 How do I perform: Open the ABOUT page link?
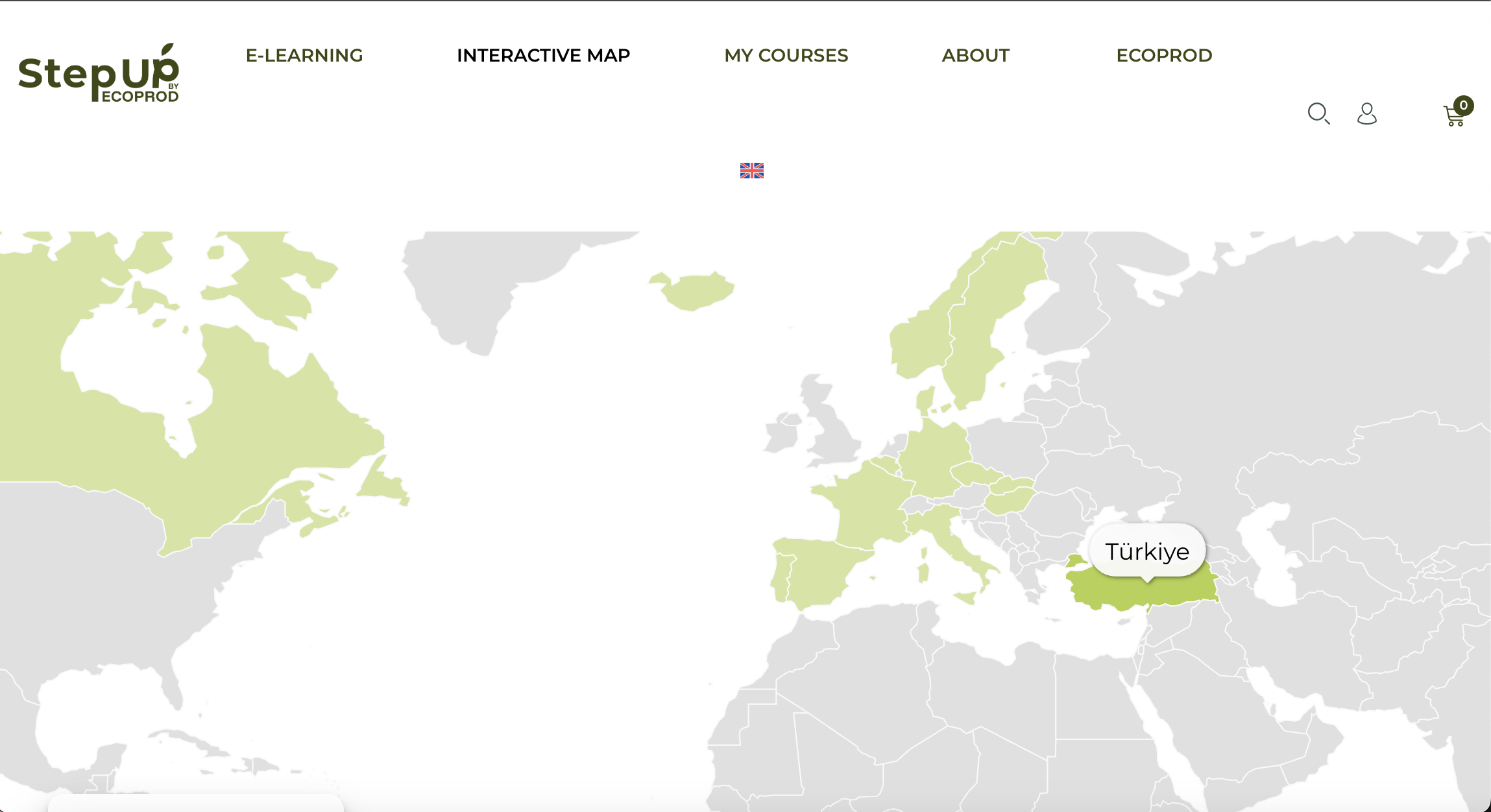click(975, 56)
